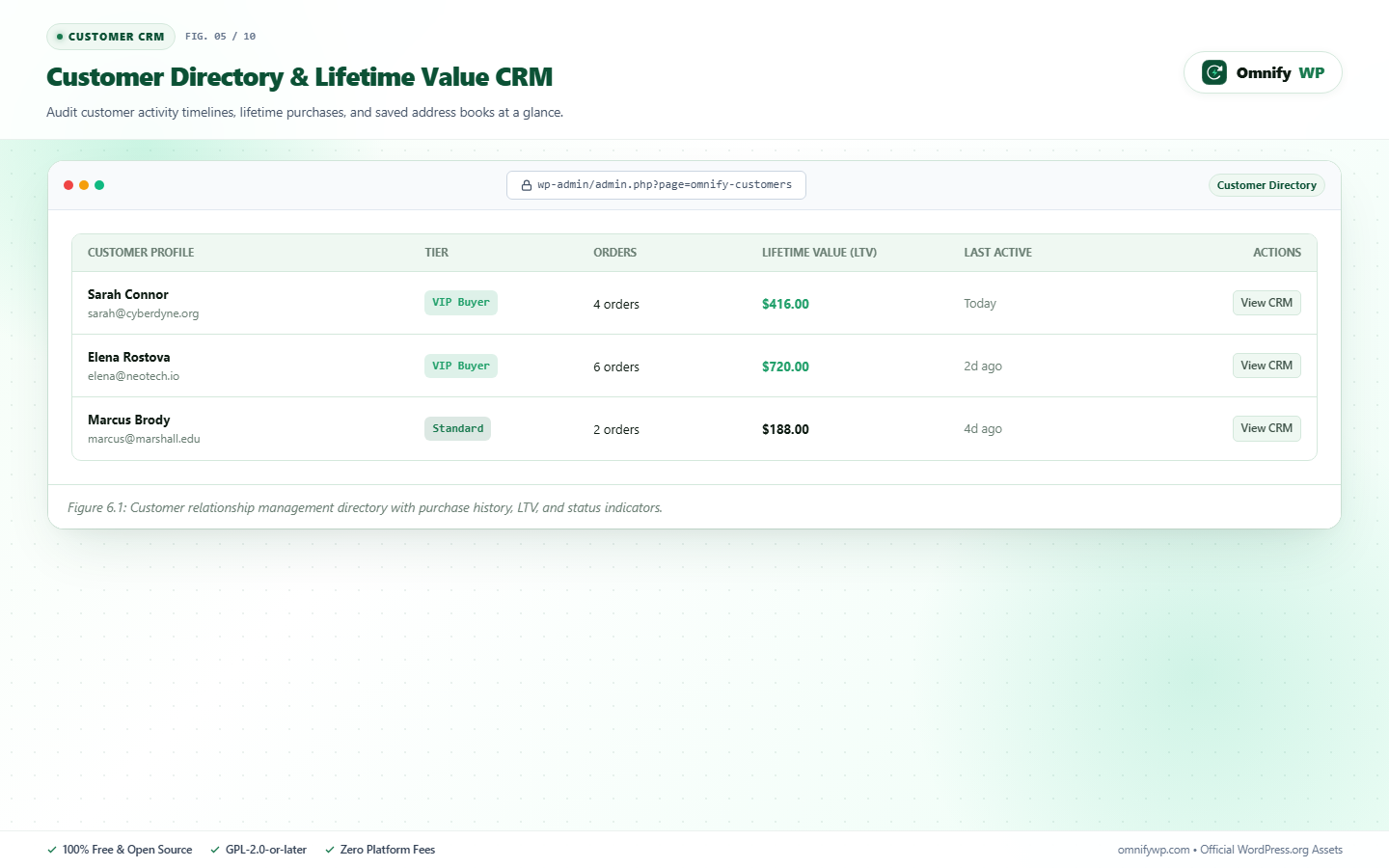Screen dimensions: 1389x868
Task: Click the 2d ago last active cell
Action: [x=983, y=366]
